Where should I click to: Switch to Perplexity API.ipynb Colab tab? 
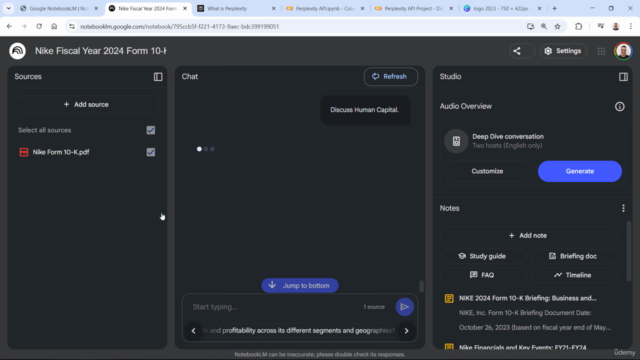[x=324, y=9]
